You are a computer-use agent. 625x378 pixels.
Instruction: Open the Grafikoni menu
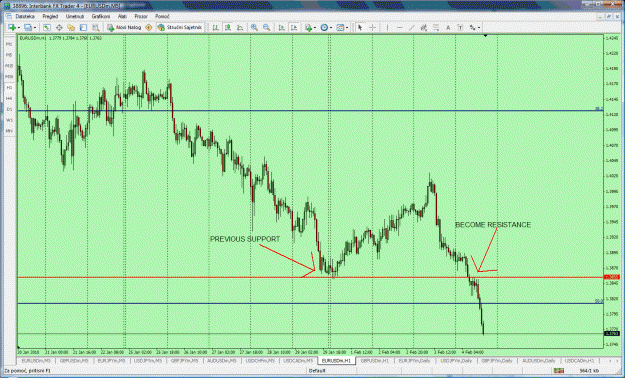coord(101,16)
